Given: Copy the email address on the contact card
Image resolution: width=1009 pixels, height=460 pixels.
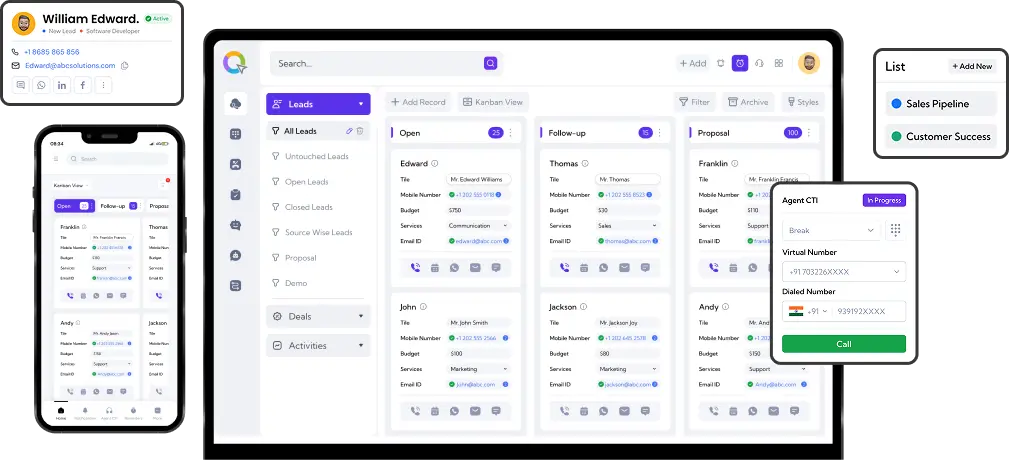Looking at the screenshot, I should click(x=125, y=66).
